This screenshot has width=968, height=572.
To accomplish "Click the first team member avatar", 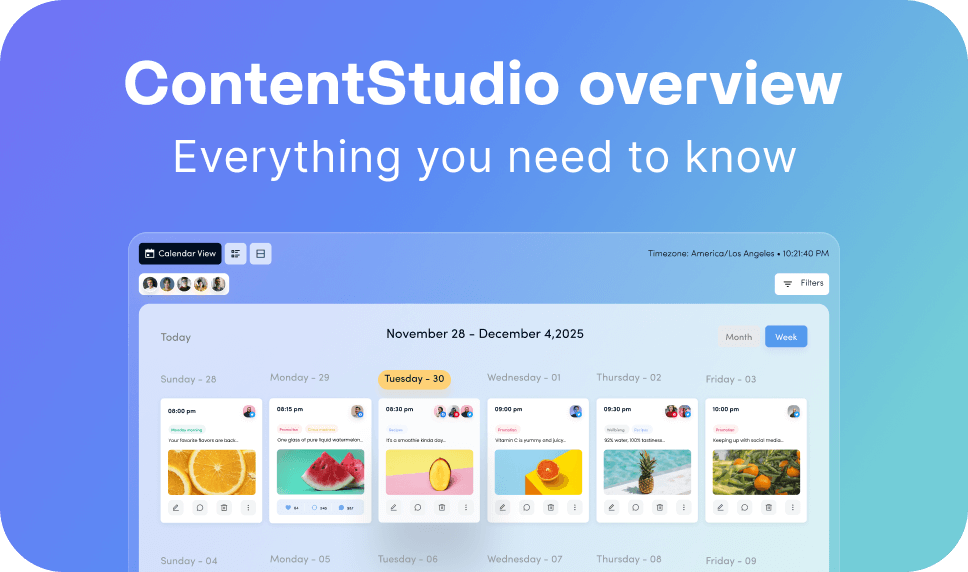I will pos(150,284).
